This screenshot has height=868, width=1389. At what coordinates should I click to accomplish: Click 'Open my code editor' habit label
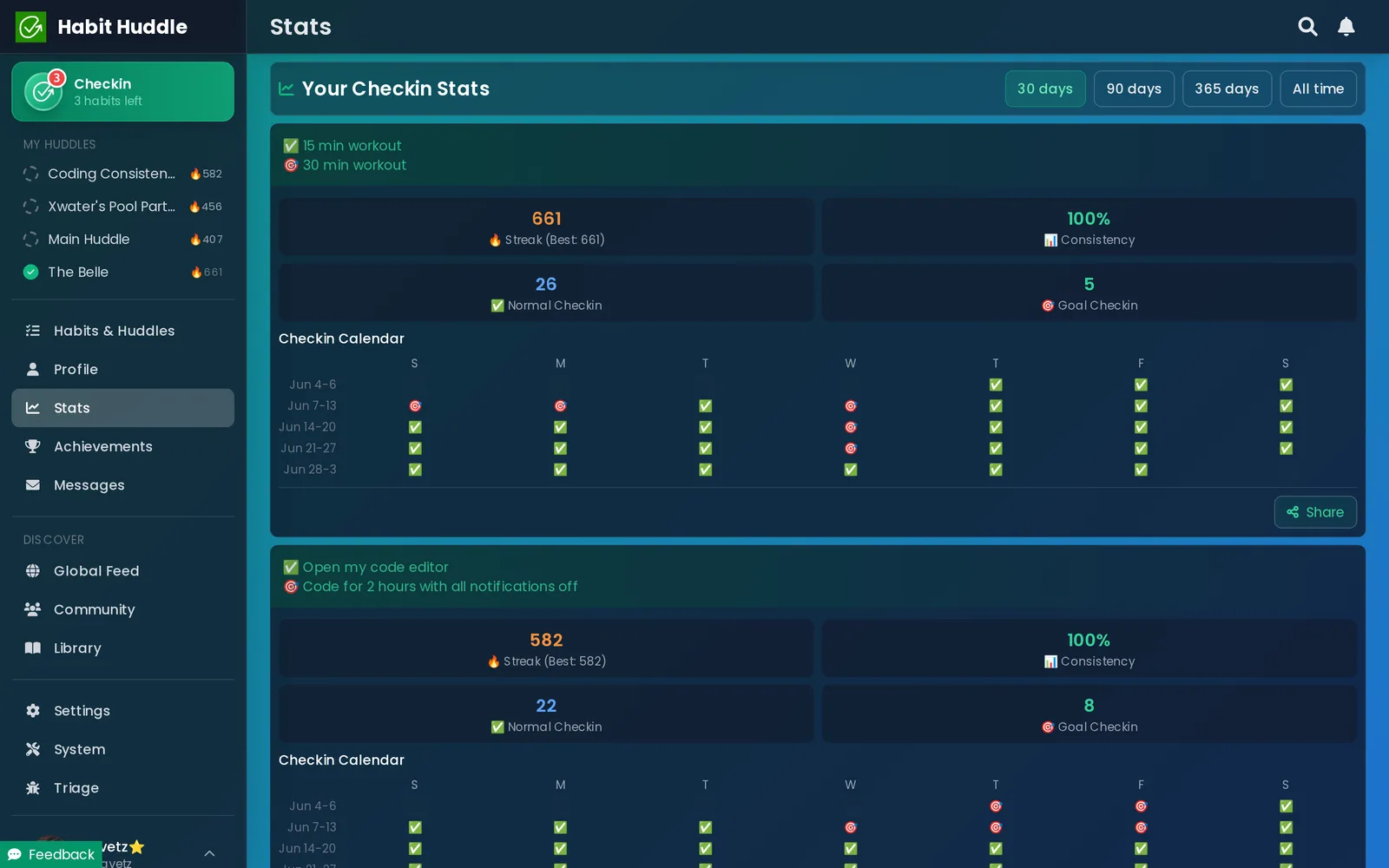click(x=375, y=567)
